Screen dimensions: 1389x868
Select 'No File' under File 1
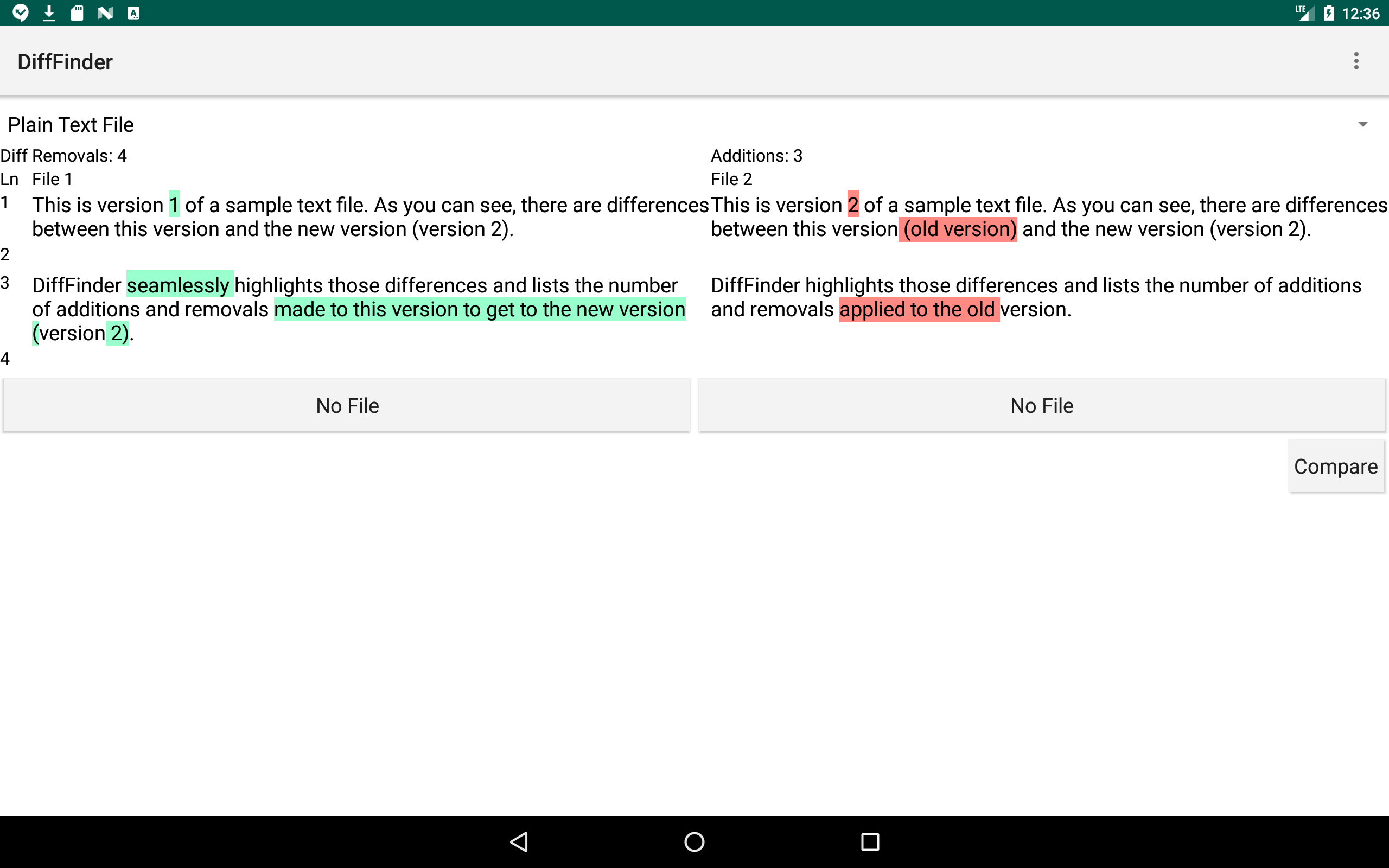coord(347,405)
